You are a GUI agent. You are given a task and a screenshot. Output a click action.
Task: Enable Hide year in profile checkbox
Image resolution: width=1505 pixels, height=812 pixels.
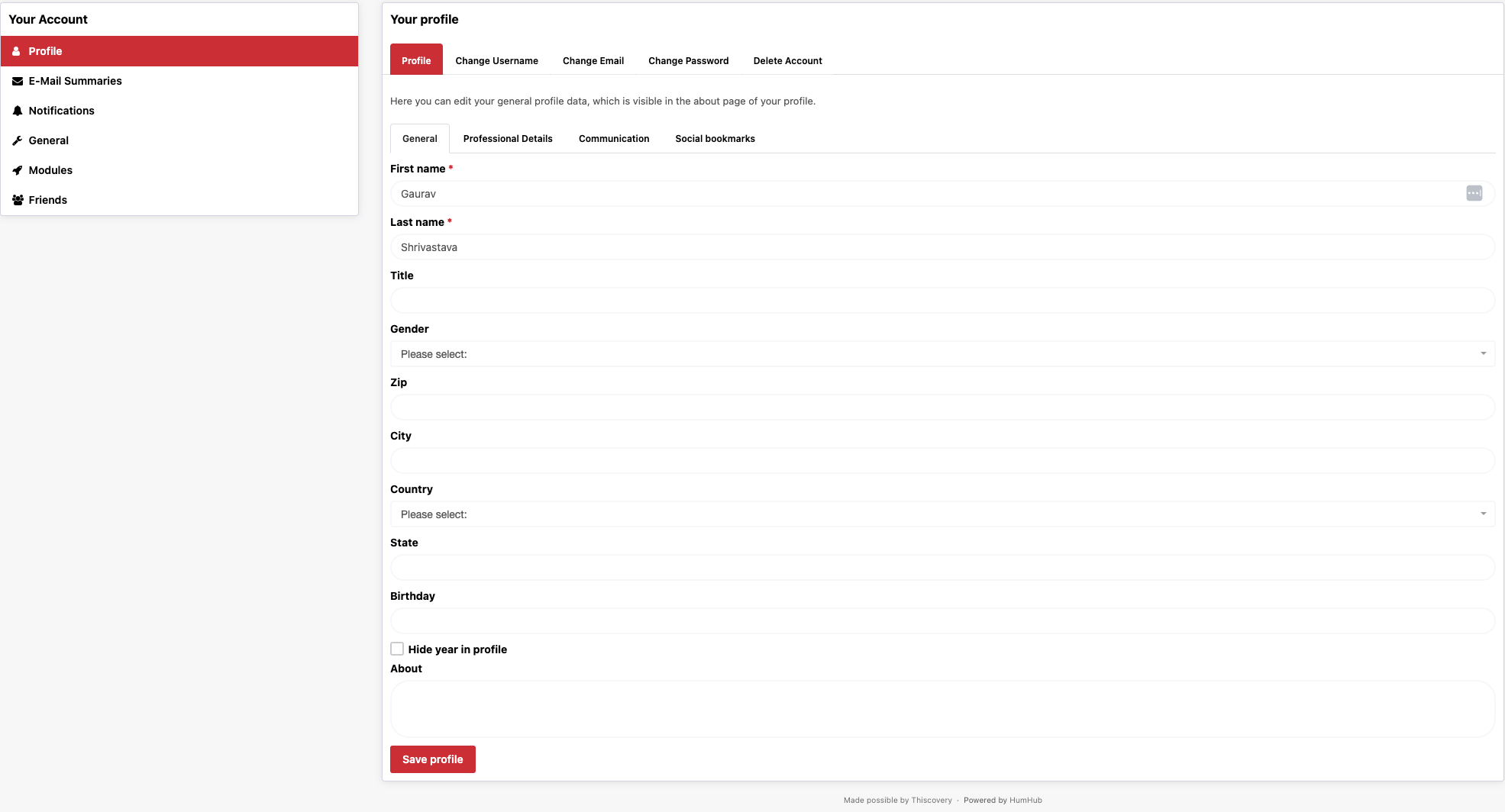pos(397,649)
